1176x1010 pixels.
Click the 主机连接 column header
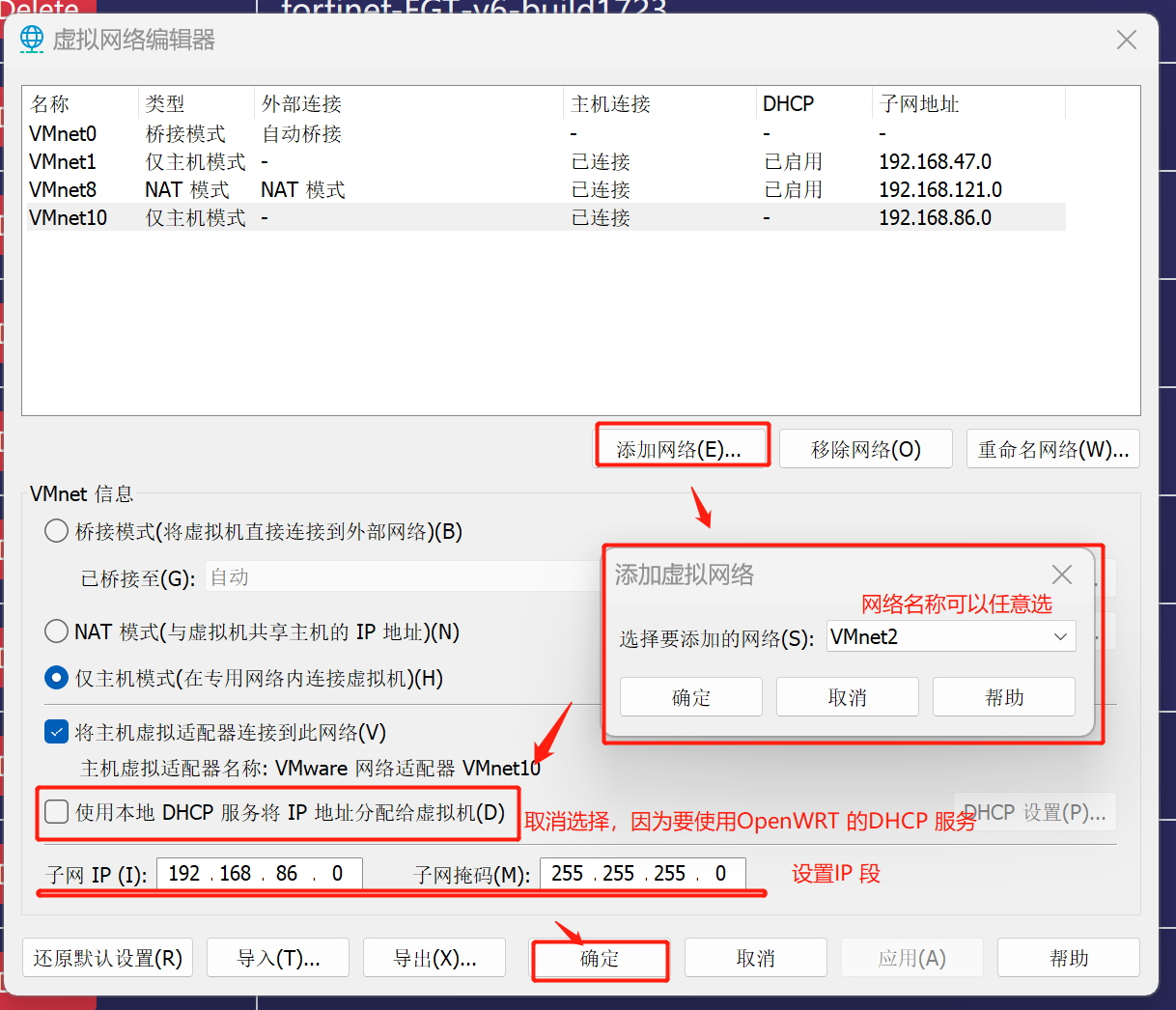pyautogui.click(x=659, y=103)
